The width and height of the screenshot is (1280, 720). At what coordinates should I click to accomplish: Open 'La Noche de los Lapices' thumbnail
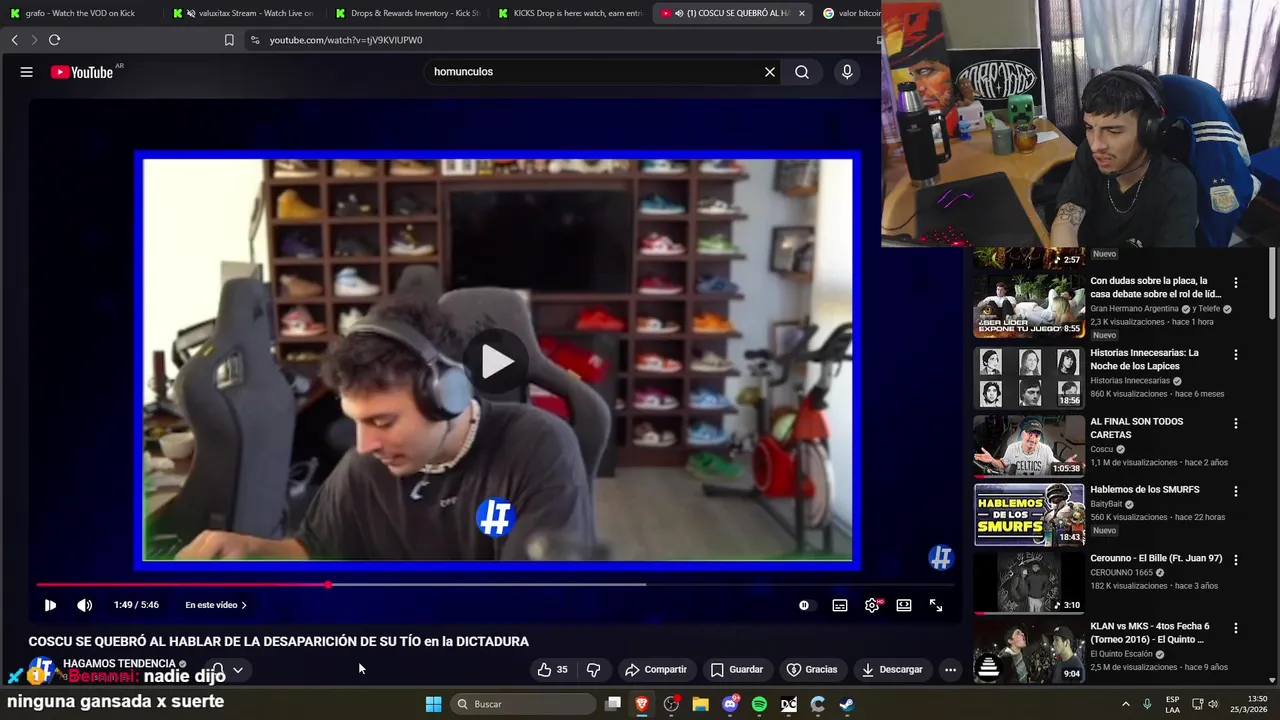point(1029,377)
